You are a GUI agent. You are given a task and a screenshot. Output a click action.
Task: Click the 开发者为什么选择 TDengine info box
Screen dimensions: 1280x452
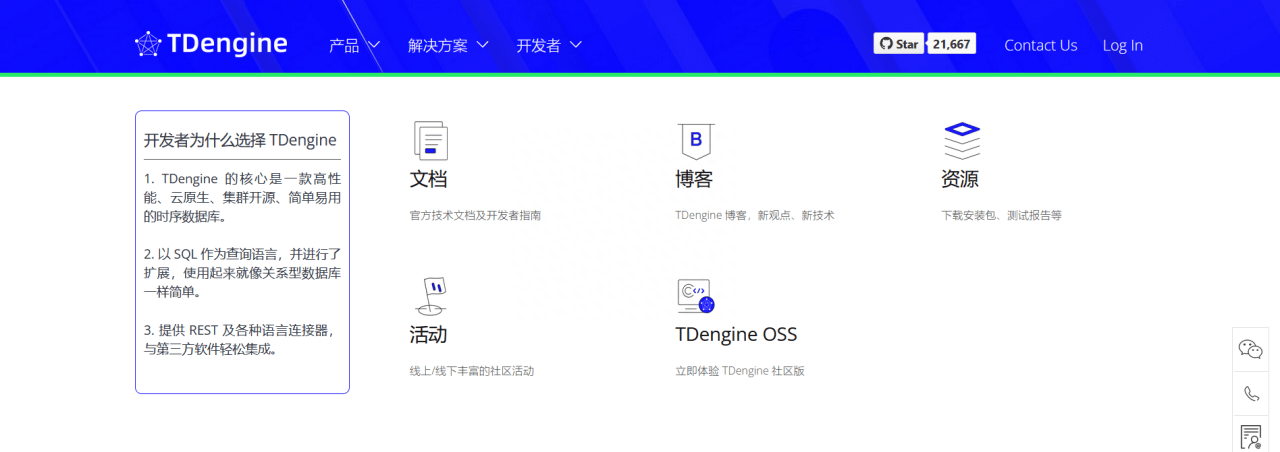(242, 252)
